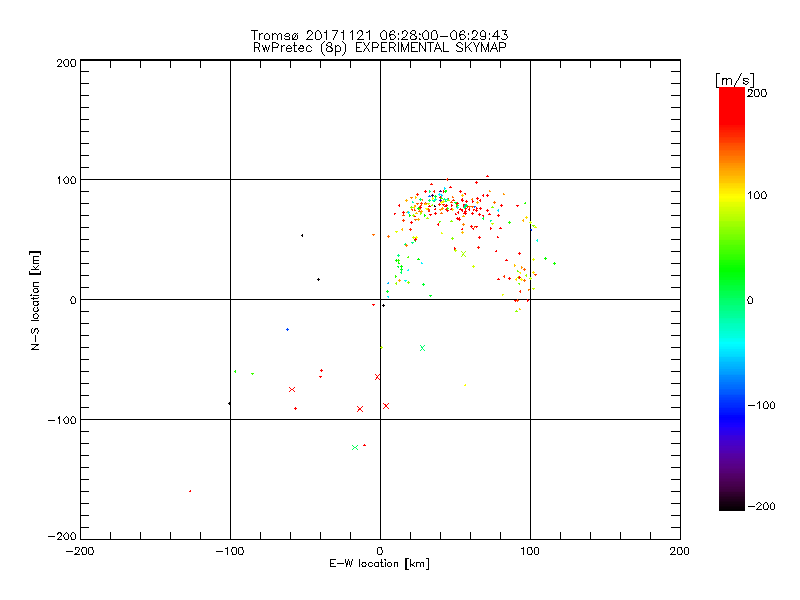Click the 'E-W location [km]' axis label

coord(379,563)
